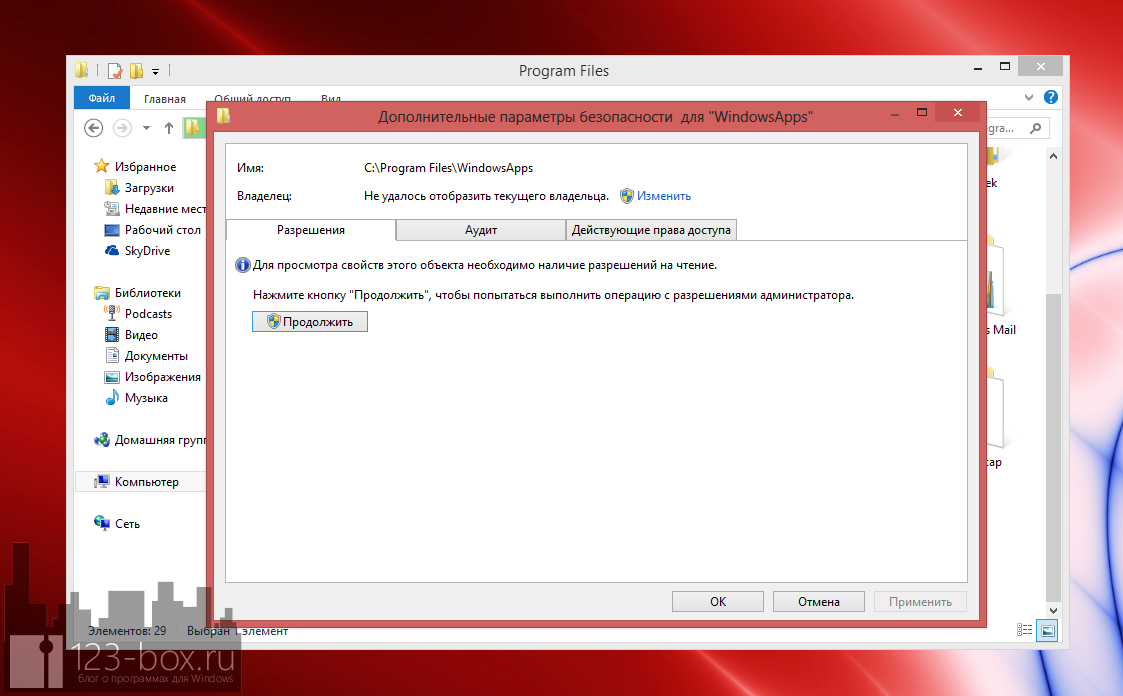Expand the ribbon with chevron arrow
The width and height of the screenshot is (1123, 696).
[1030, 97]
